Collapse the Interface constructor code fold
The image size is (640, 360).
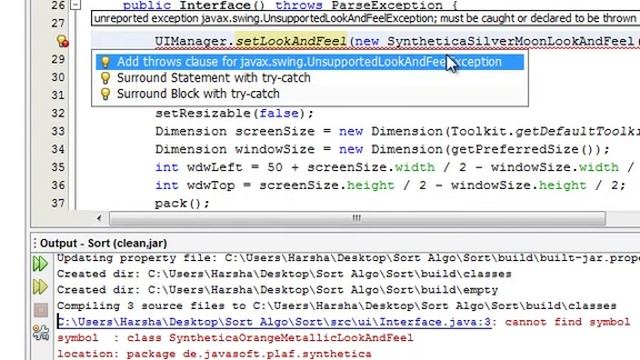(76, 5)
